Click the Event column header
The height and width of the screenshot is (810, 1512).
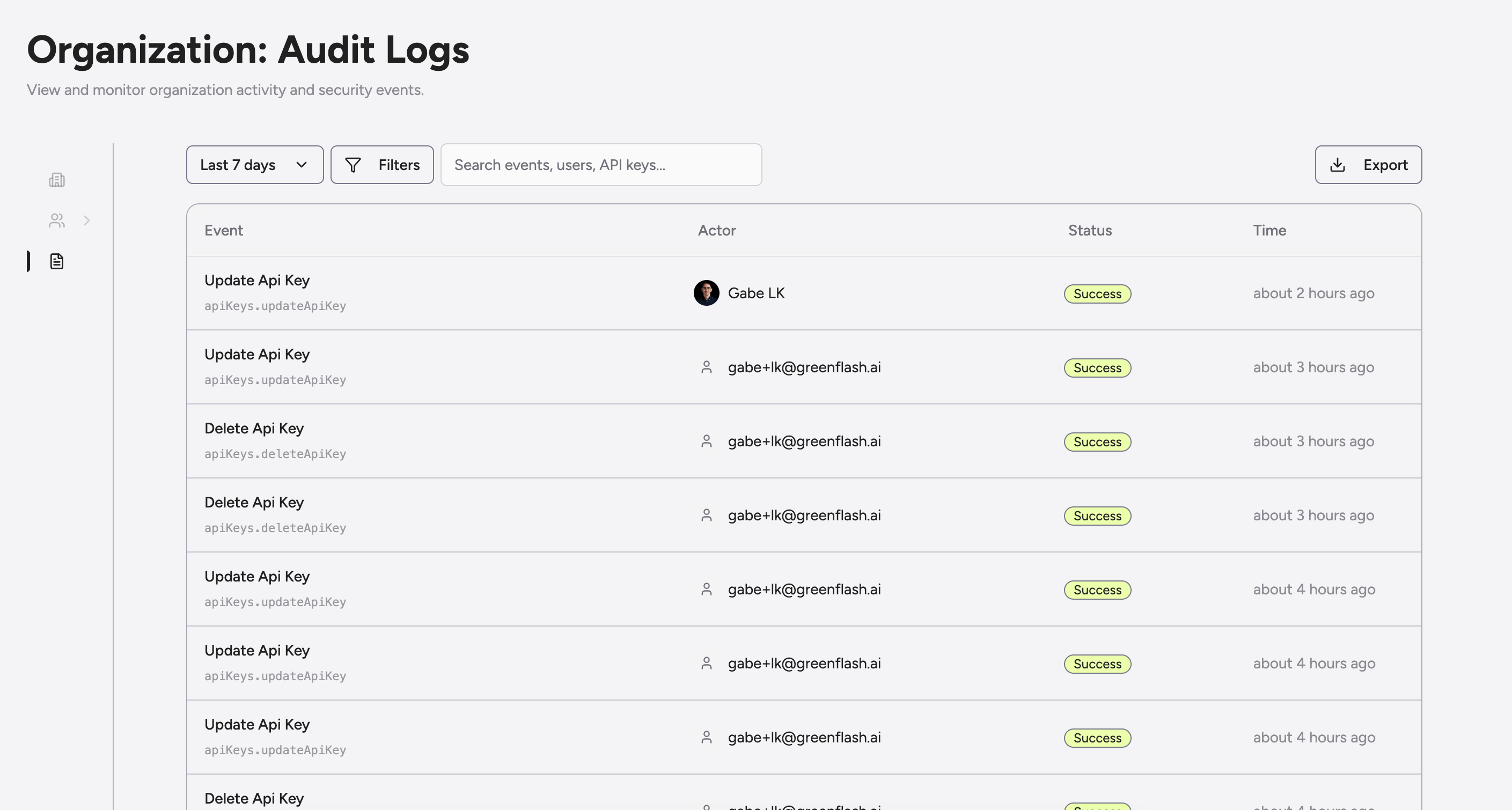point(224,230)
